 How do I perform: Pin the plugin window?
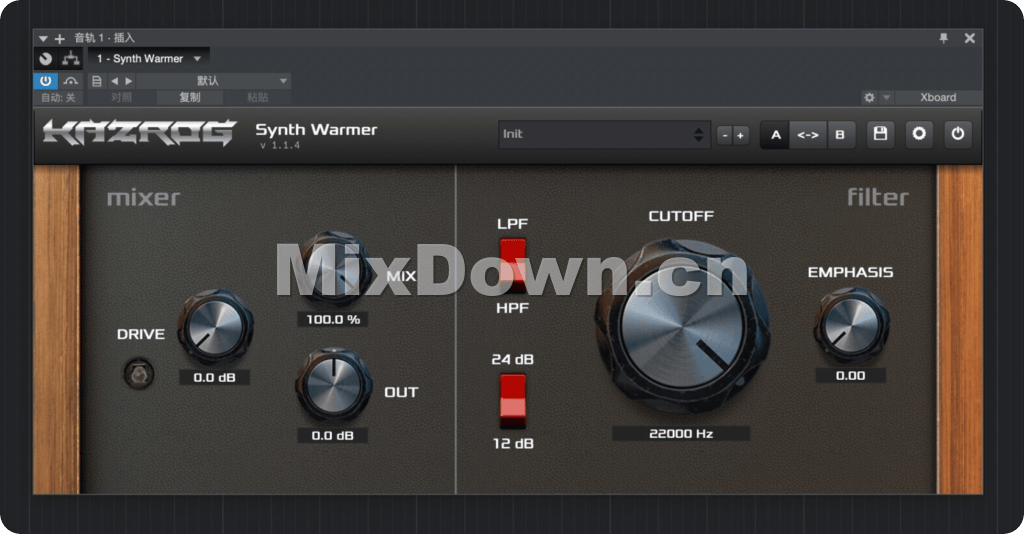click(944, 39)
